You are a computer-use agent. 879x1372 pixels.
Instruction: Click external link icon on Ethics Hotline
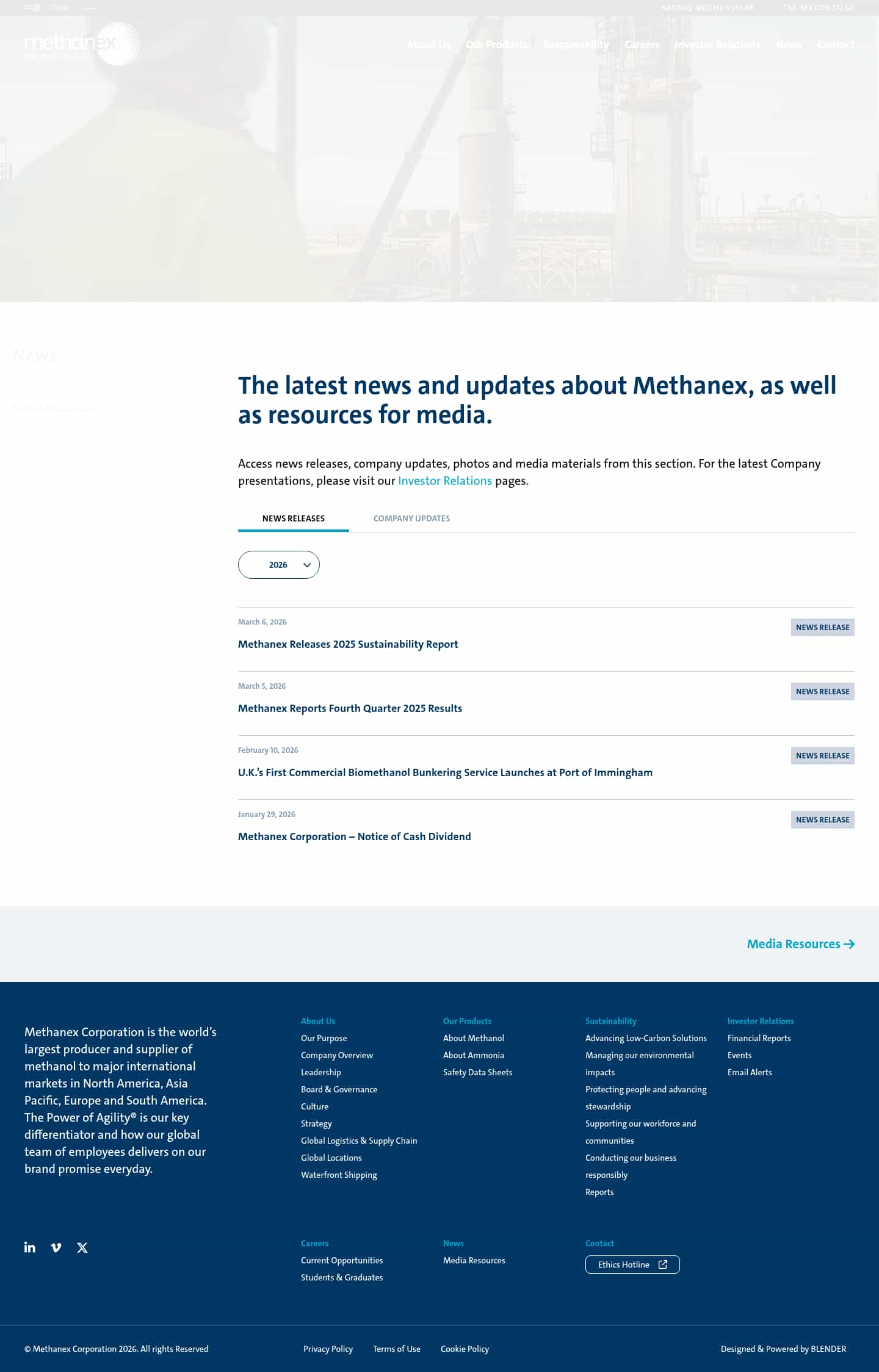click(x=663, y=1265)
